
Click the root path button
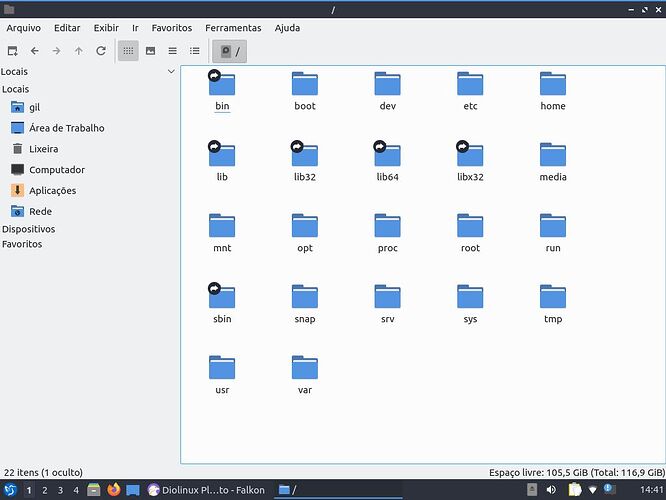[229, 51]
